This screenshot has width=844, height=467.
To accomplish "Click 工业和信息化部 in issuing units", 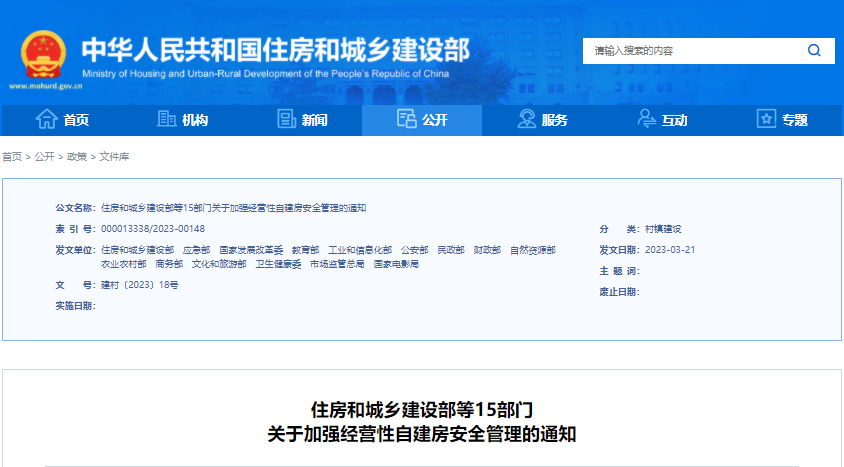I will click(360, 250).
